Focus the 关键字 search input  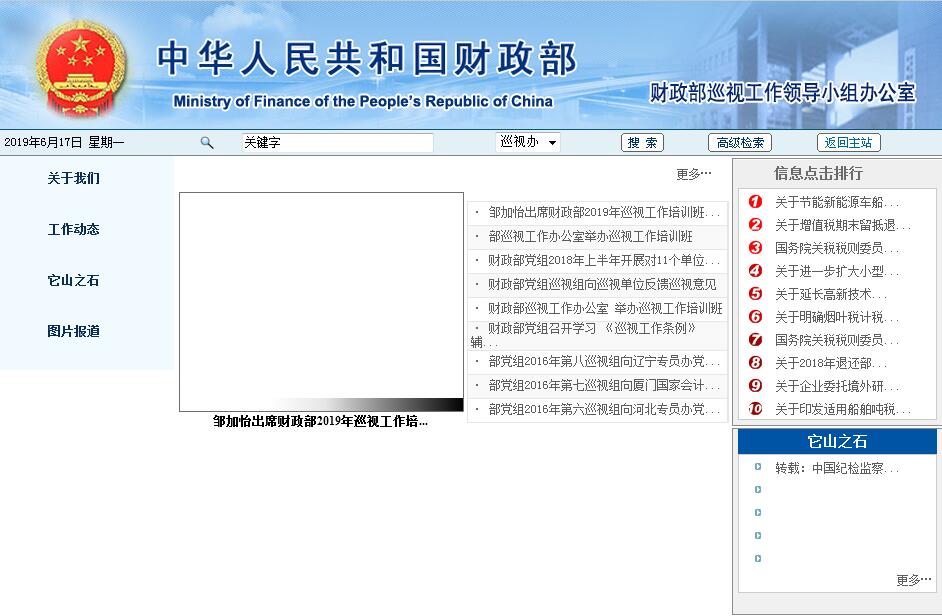click(337, 143)
